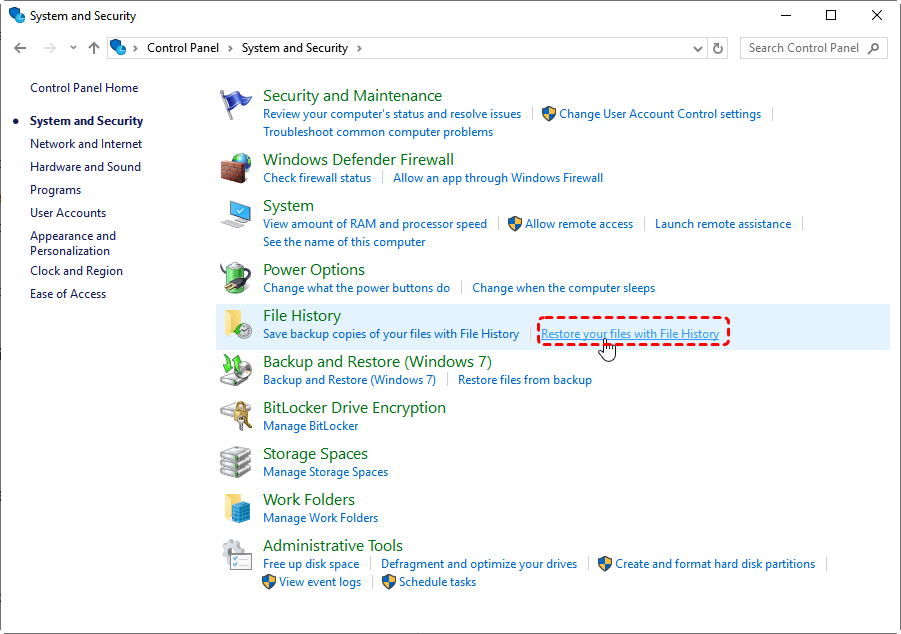Click the Backup and Restore disc icon
The height and width of the screenshot is (634, 901).
236,370
